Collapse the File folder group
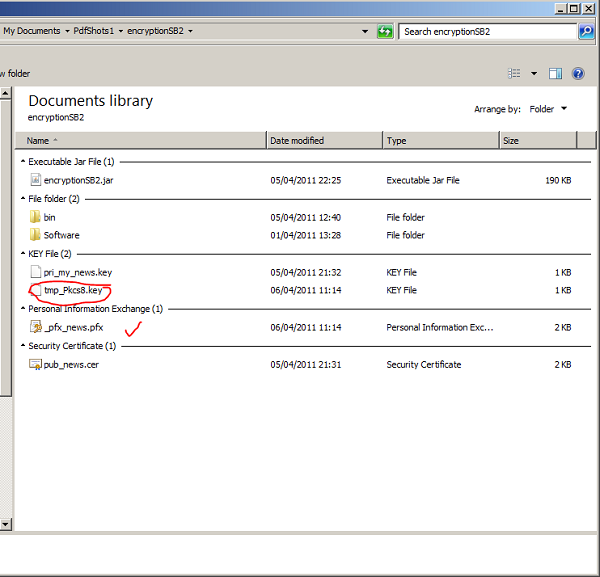This screenshot has height=577, width=600. [x=23, y=199]
